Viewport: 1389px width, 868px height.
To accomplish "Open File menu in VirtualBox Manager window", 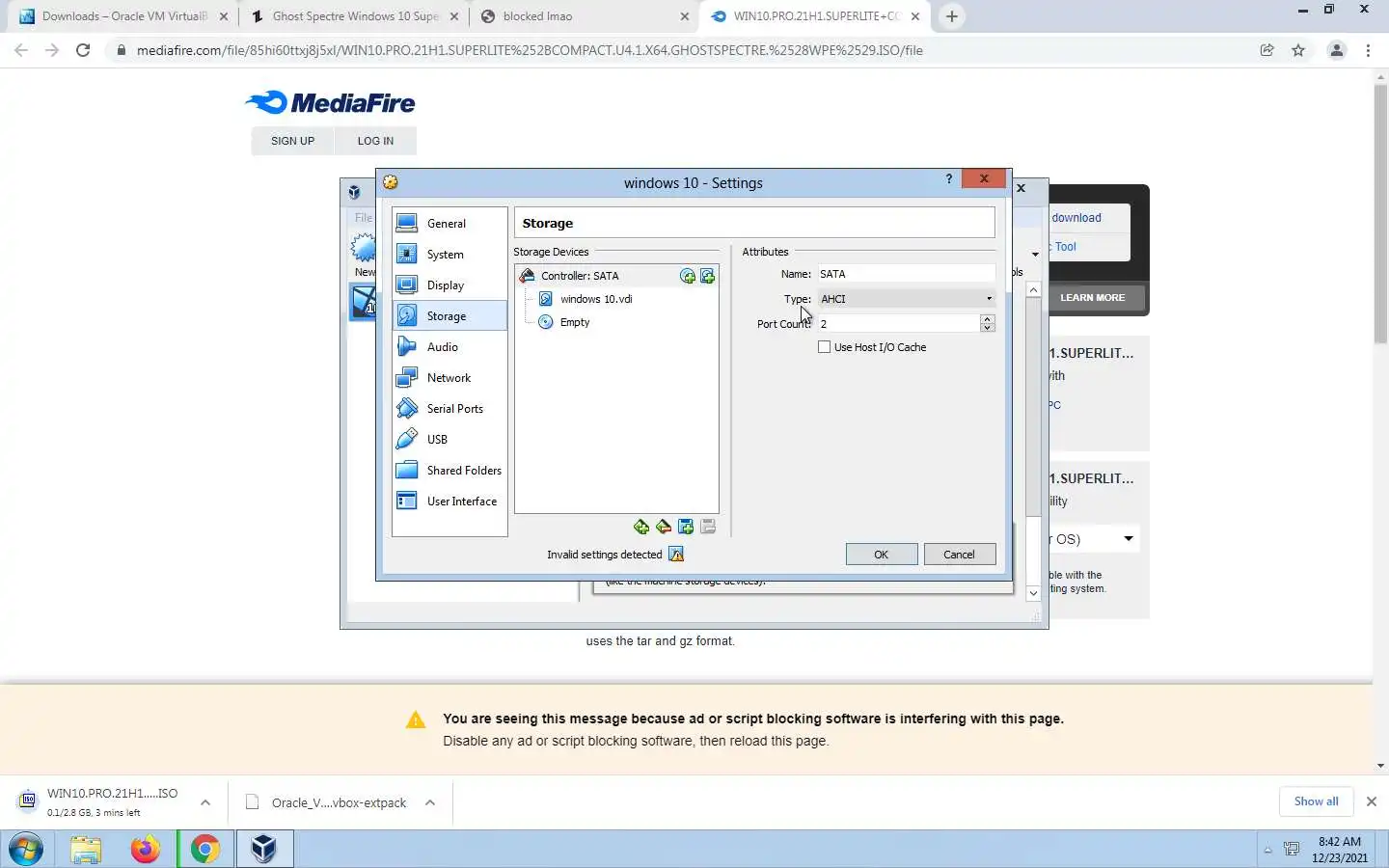I will (x=364, y=218).
